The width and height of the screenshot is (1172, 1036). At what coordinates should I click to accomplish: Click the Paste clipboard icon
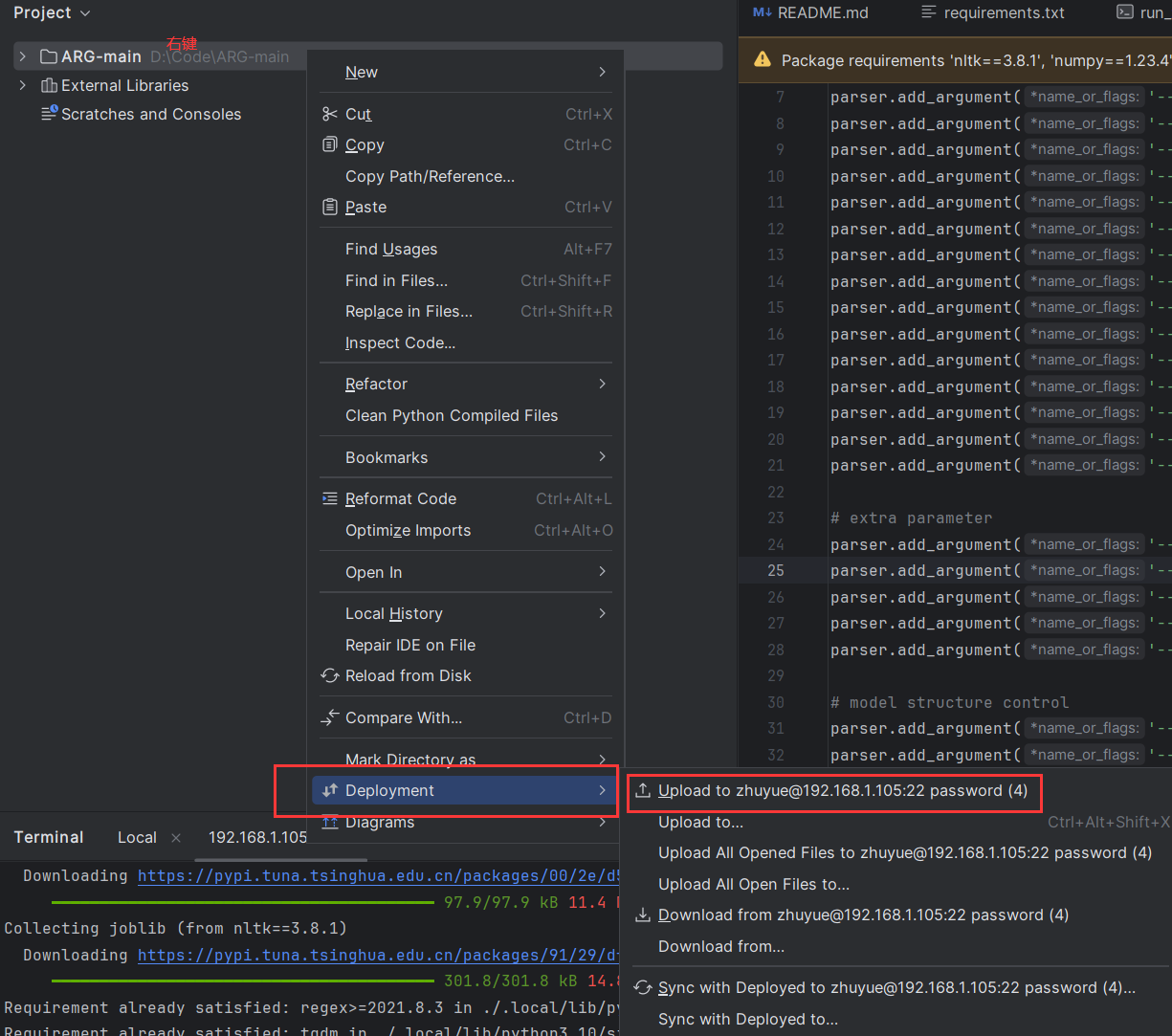point(330,207)
